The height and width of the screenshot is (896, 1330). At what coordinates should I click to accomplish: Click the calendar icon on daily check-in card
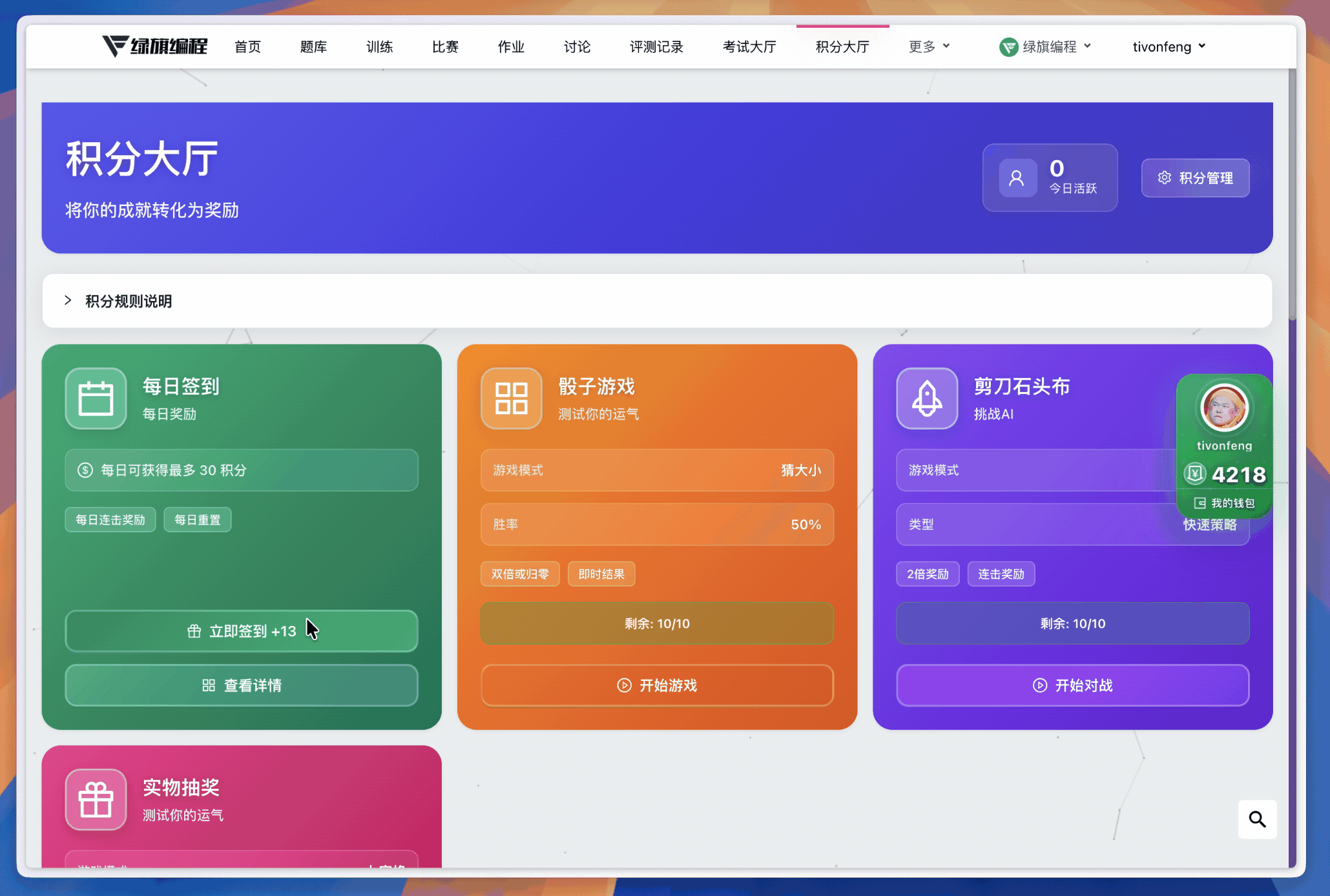coord(96,398)
